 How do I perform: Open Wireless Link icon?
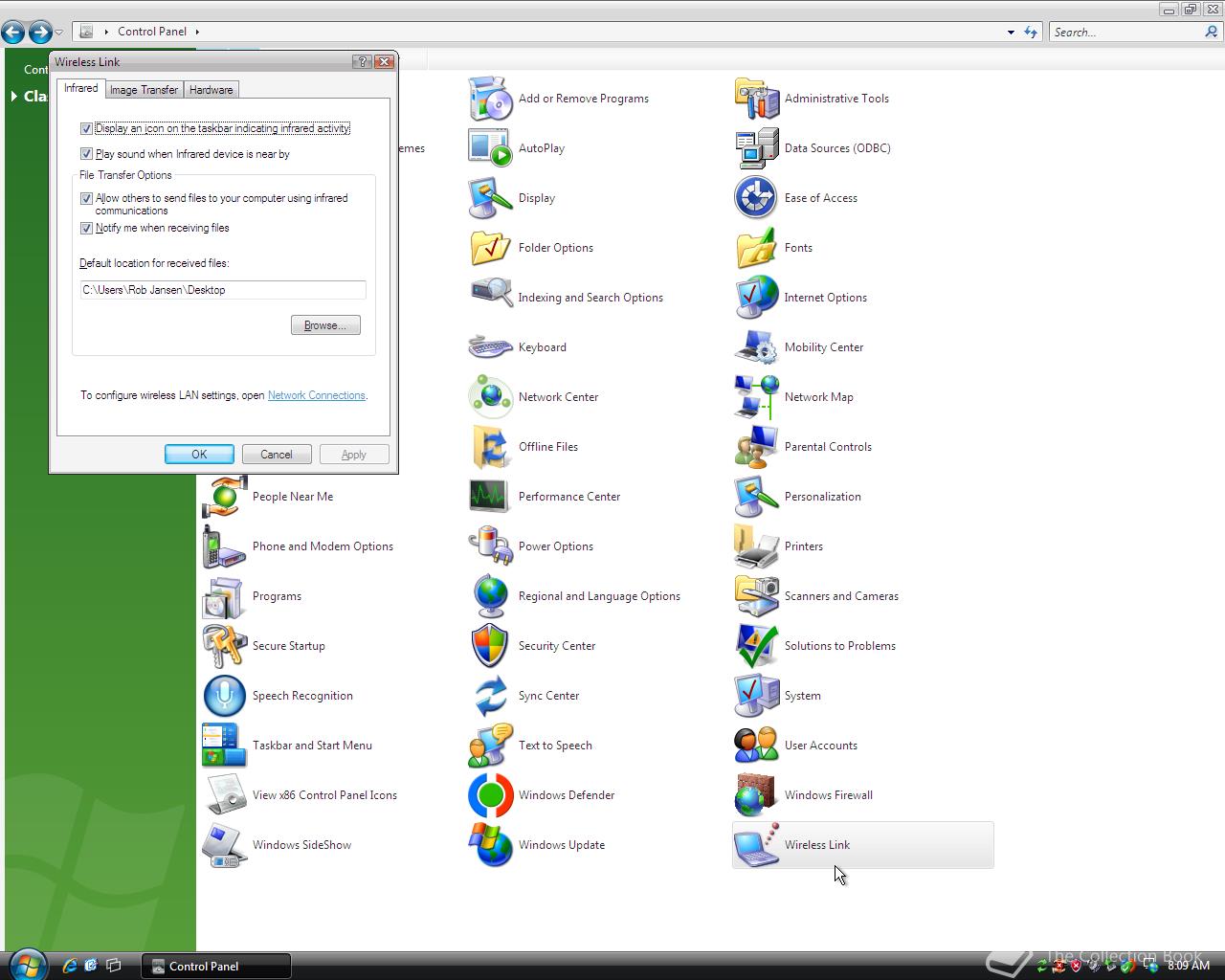[x=757, y=845]
